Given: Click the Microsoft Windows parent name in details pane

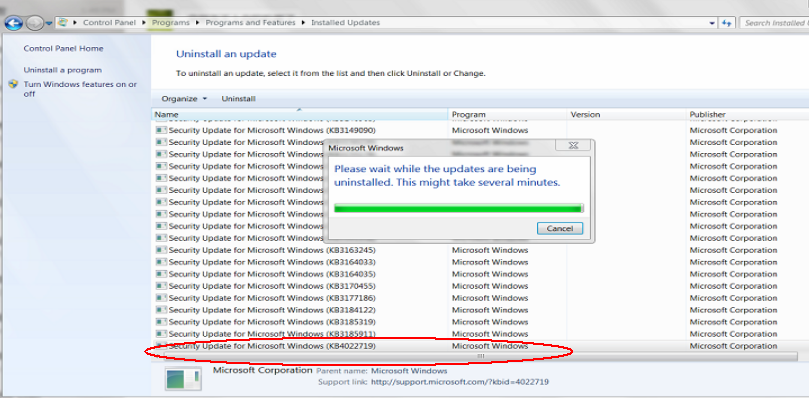Looking at the screenshot, I should pos(409,371).
